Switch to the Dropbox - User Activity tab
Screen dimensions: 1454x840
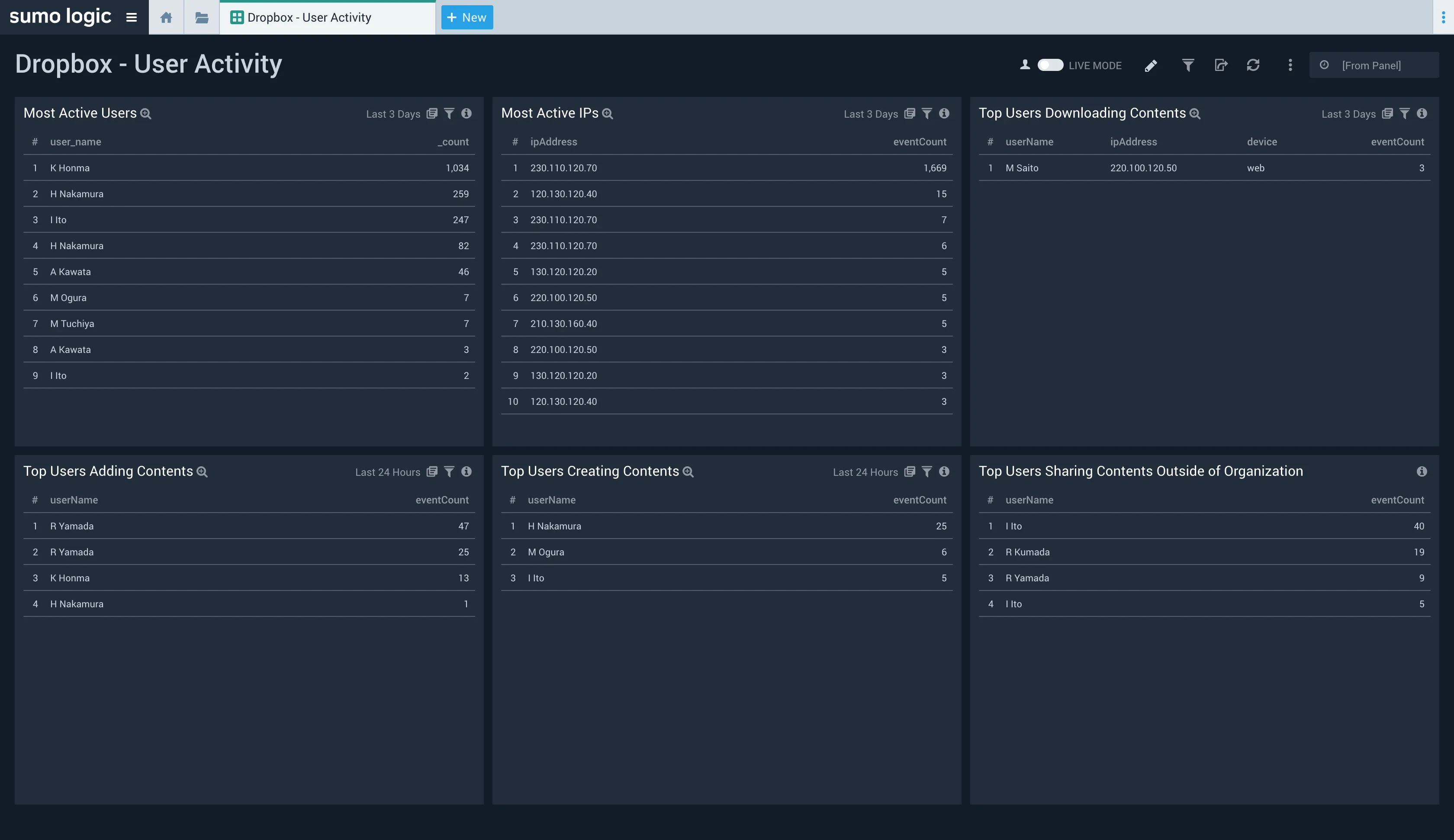tap(327, 17)
